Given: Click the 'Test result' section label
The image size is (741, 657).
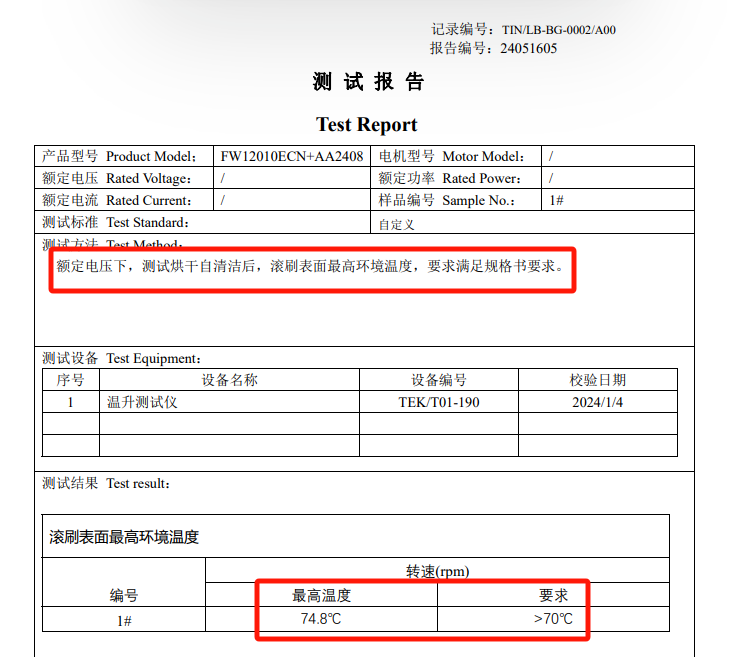Looking at the screenshot, I should 106,483.
